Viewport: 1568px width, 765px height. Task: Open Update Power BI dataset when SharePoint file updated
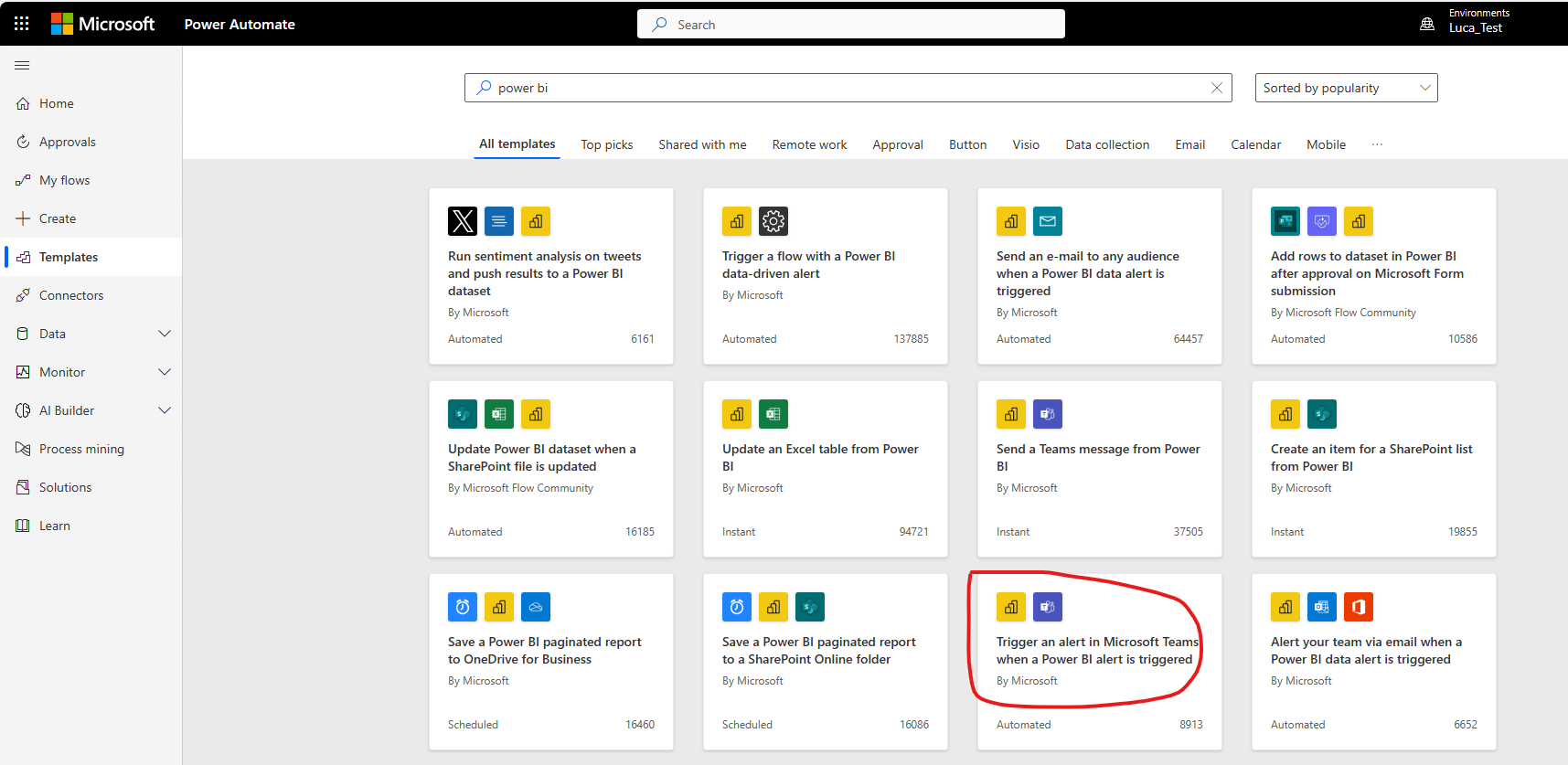point(551,469)
